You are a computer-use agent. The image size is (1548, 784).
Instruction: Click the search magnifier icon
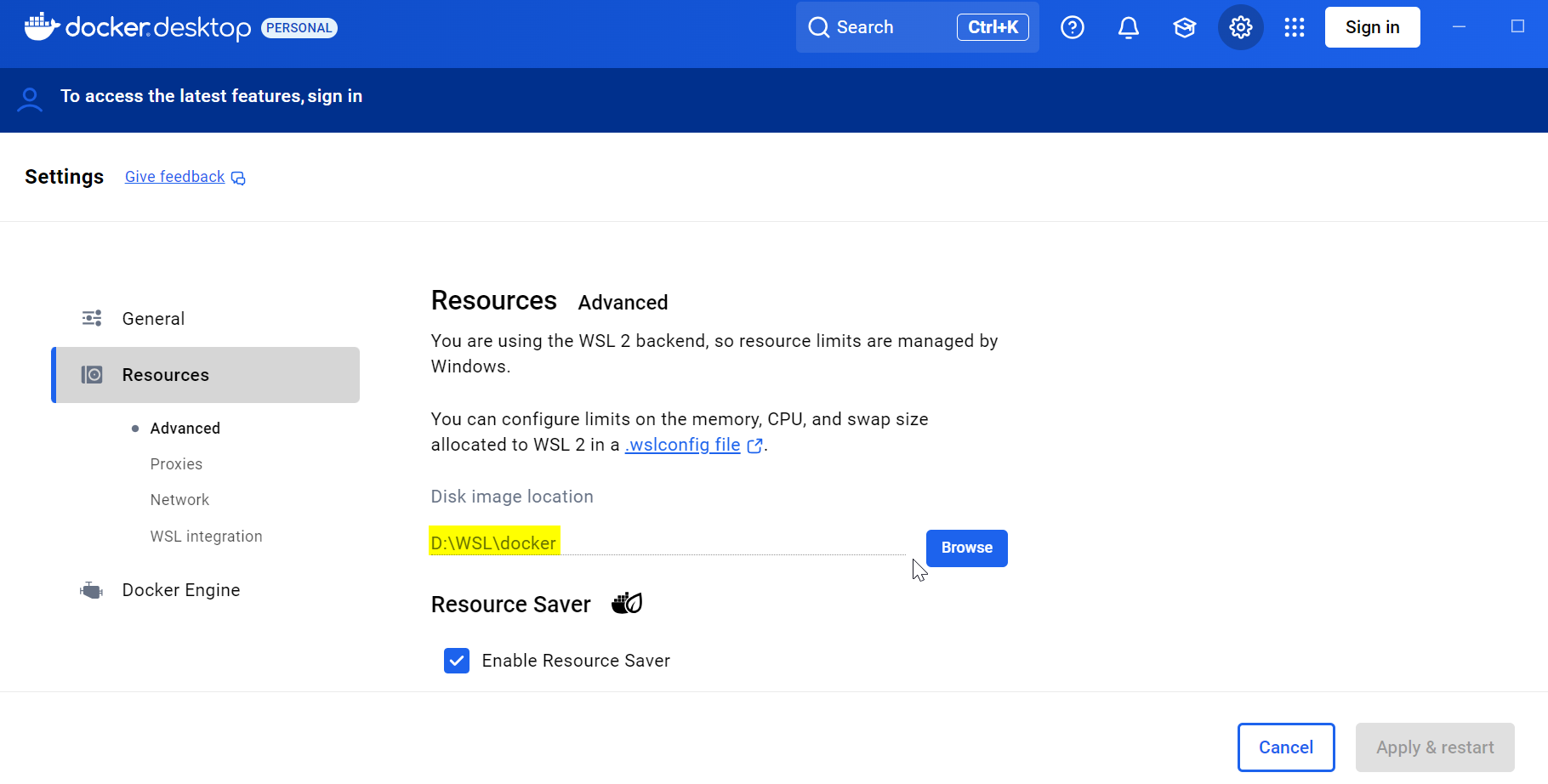[819, 27]
